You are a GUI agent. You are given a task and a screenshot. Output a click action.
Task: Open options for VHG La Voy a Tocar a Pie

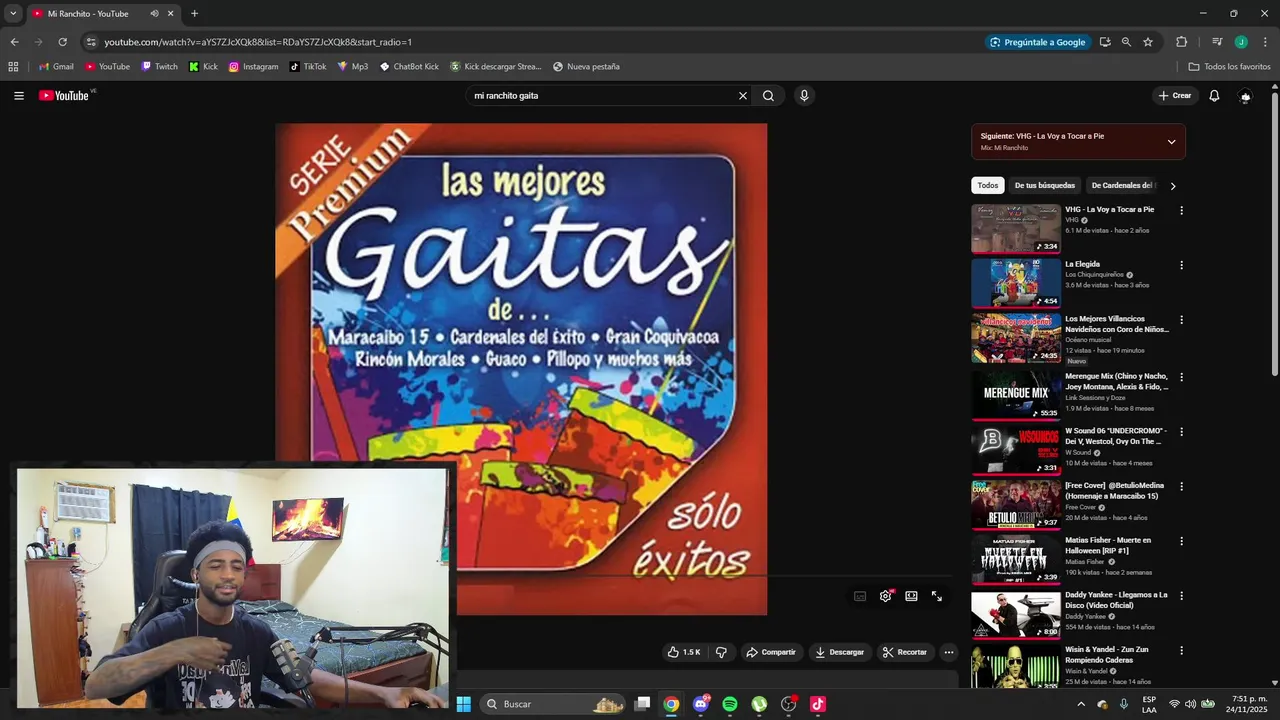tap(1181, 211)
